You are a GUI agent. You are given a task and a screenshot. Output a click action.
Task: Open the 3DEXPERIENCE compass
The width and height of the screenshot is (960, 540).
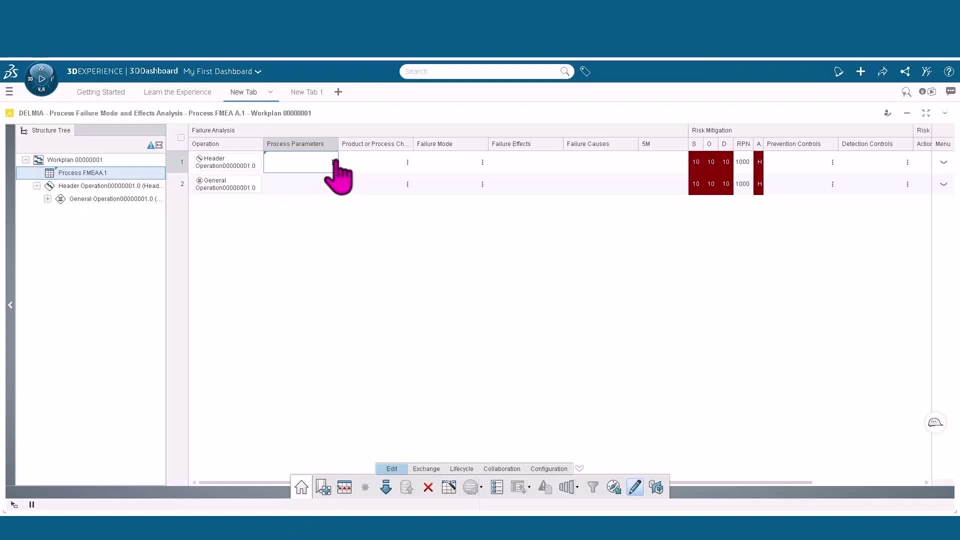point(41,78)
